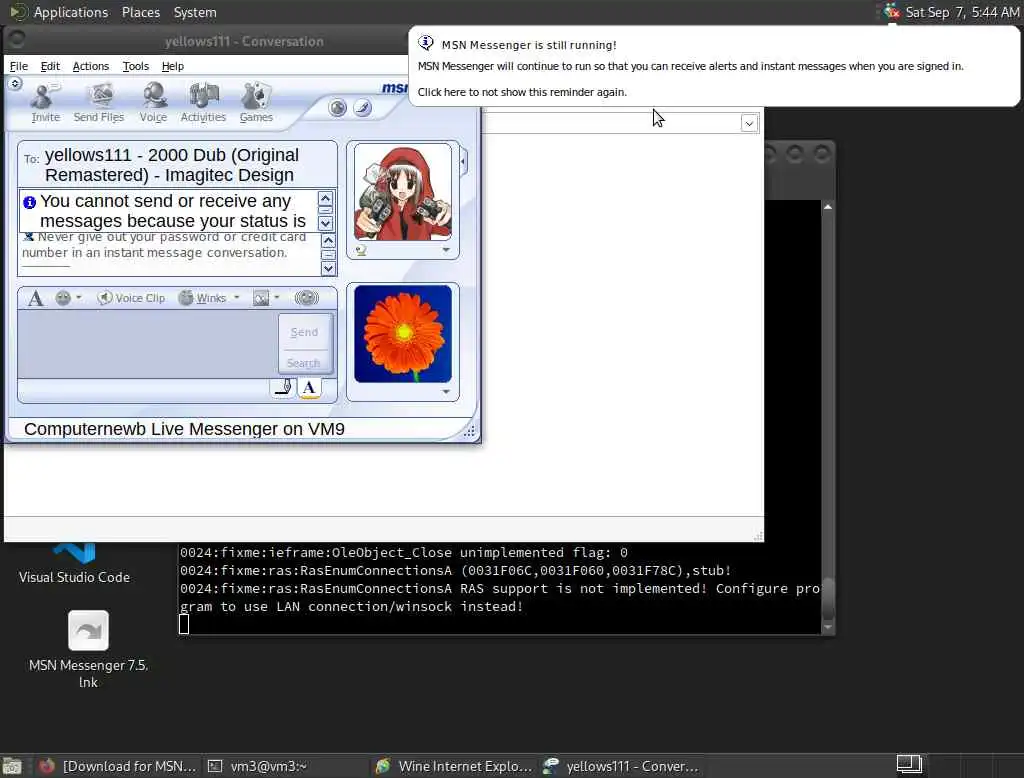
Task: Click your orange flower display picture
Action: [x=403, y=334]
